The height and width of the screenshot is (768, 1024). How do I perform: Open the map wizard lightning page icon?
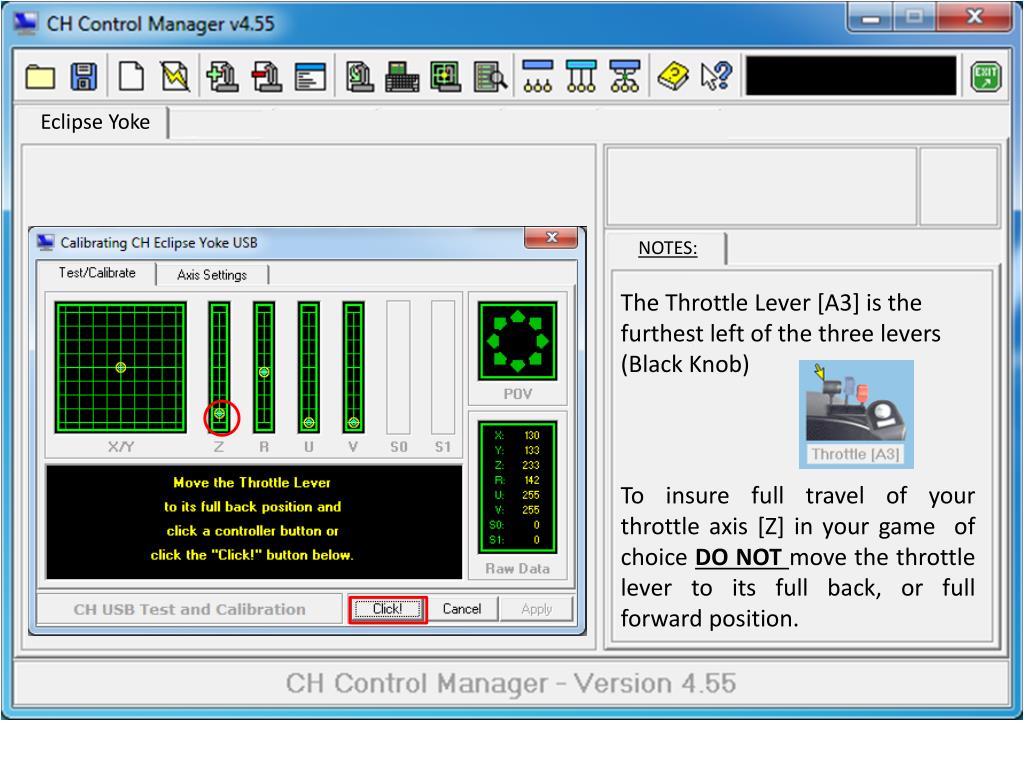click(175, 77)
